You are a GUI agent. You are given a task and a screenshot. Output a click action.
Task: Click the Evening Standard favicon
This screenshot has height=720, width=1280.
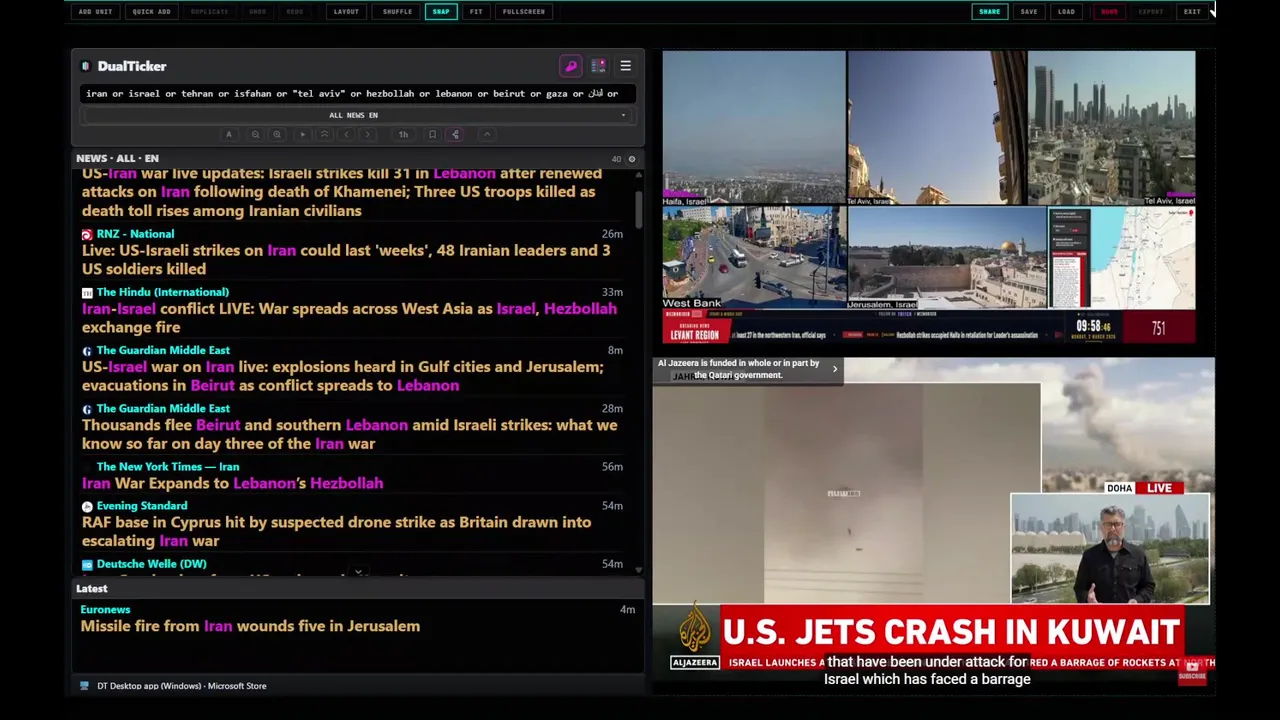(87, 506)
